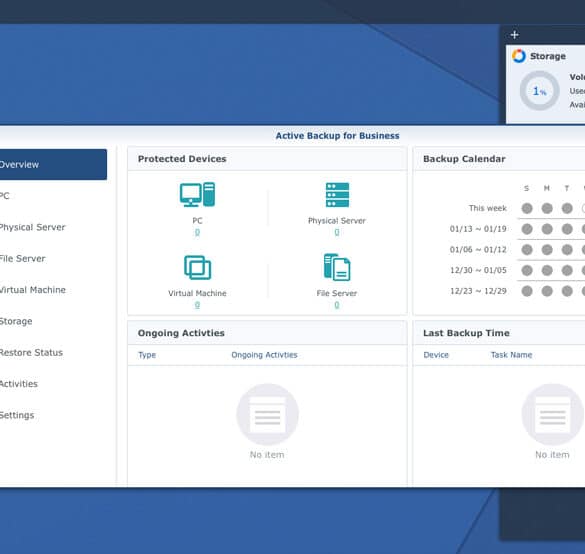The image size is (585, 554).
Task: Sort by Device column header
Action: [436, 355]
